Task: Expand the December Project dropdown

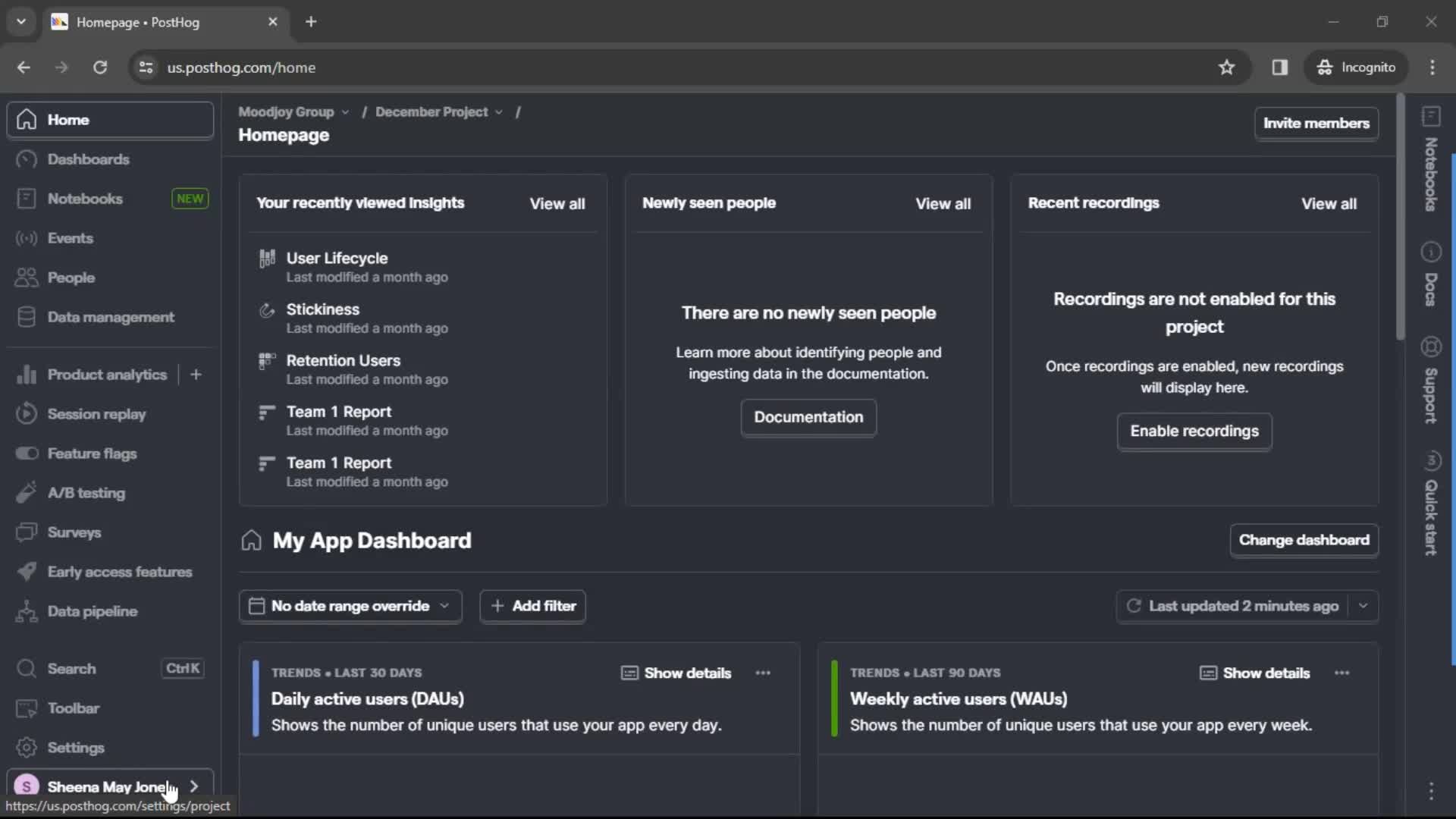Action: click(439, 111)
